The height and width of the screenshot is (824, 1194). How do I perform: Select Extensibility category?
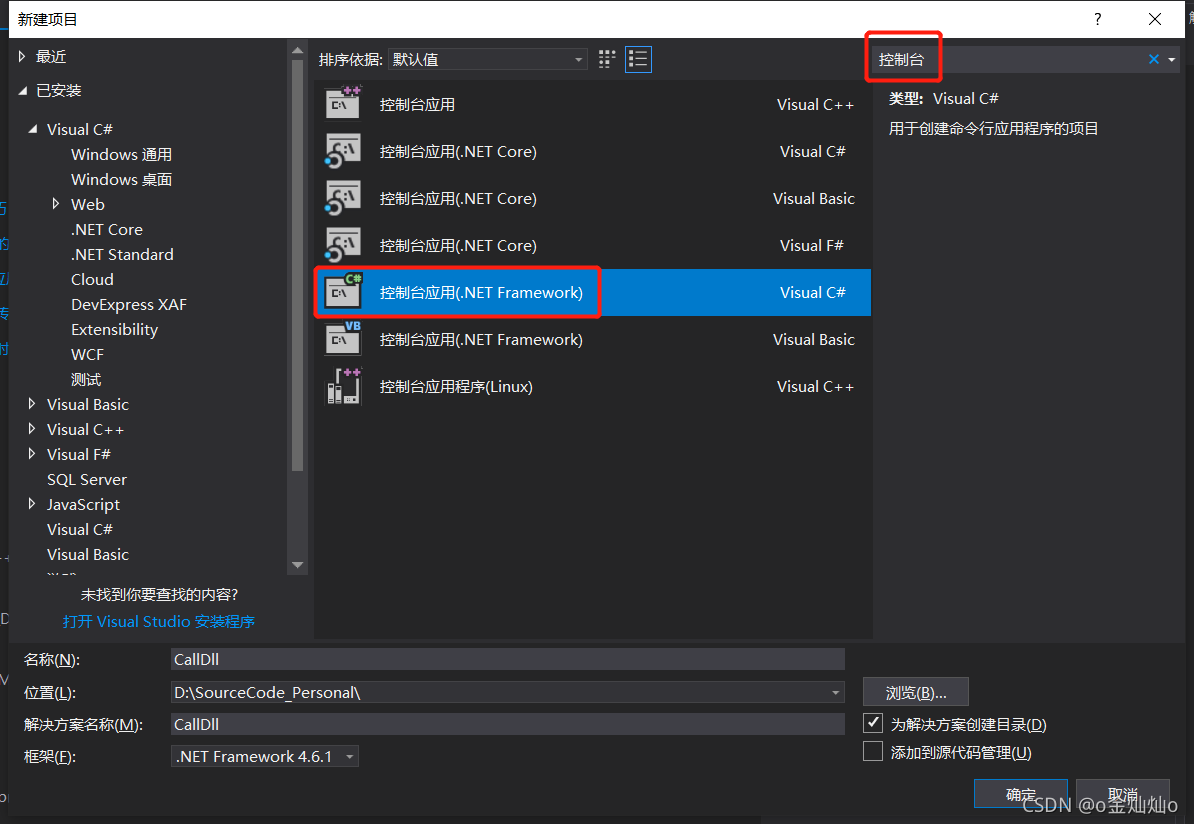[x=114, y=330]
